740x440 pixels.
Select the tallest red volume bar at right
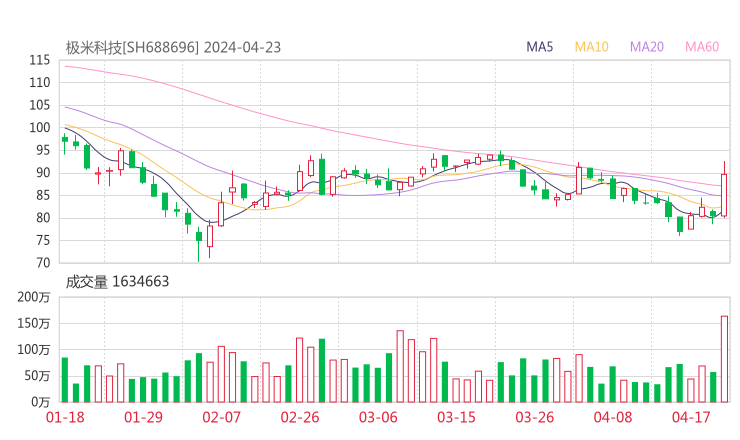pos(724,359)
